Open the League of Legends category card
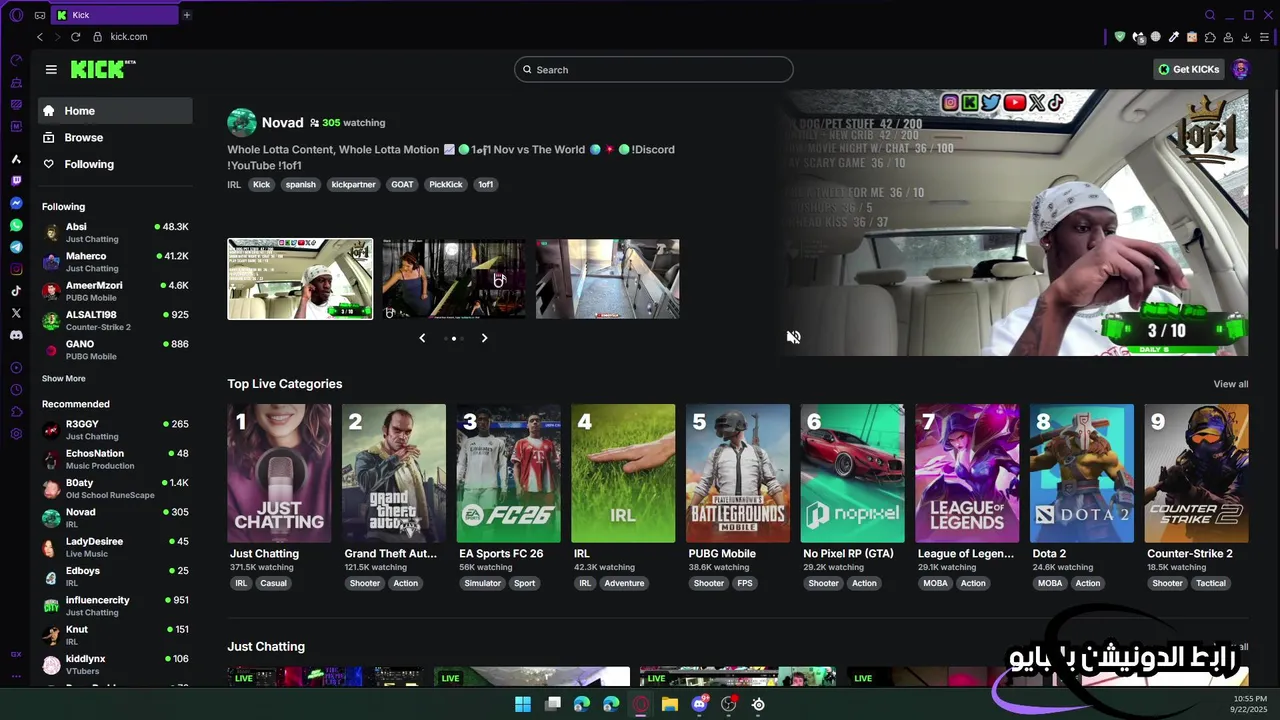 click(x=967, y=473)
